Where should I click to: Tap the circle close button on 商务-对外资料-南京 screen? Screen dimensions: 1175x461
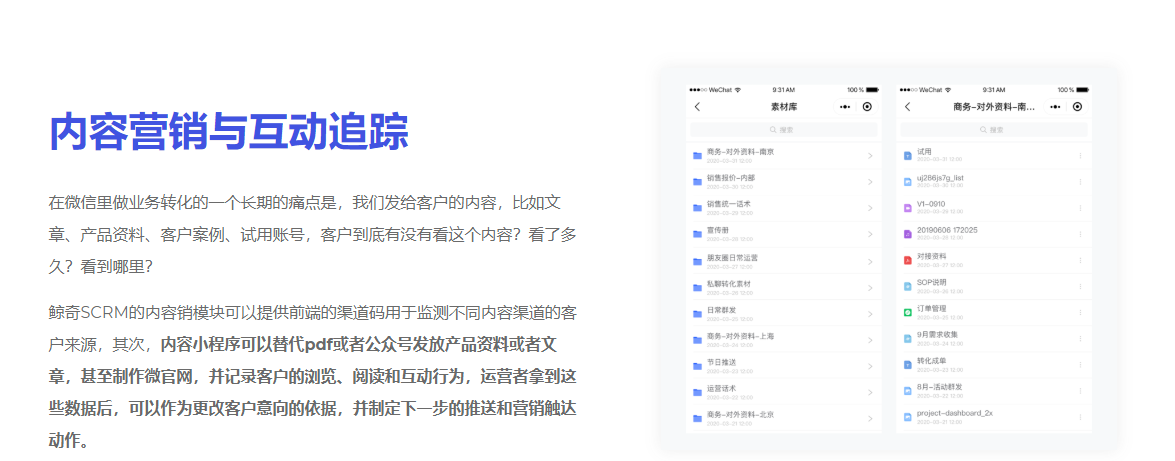[1078, 107]
